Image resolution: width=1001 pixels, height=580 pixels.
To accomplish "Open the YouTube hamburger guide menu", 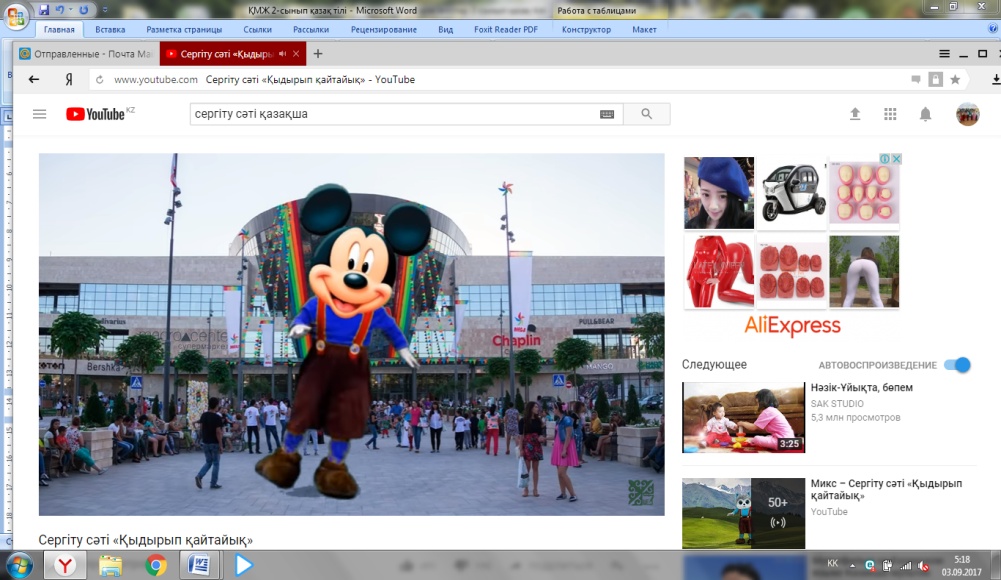I will (x=40, y=114).
